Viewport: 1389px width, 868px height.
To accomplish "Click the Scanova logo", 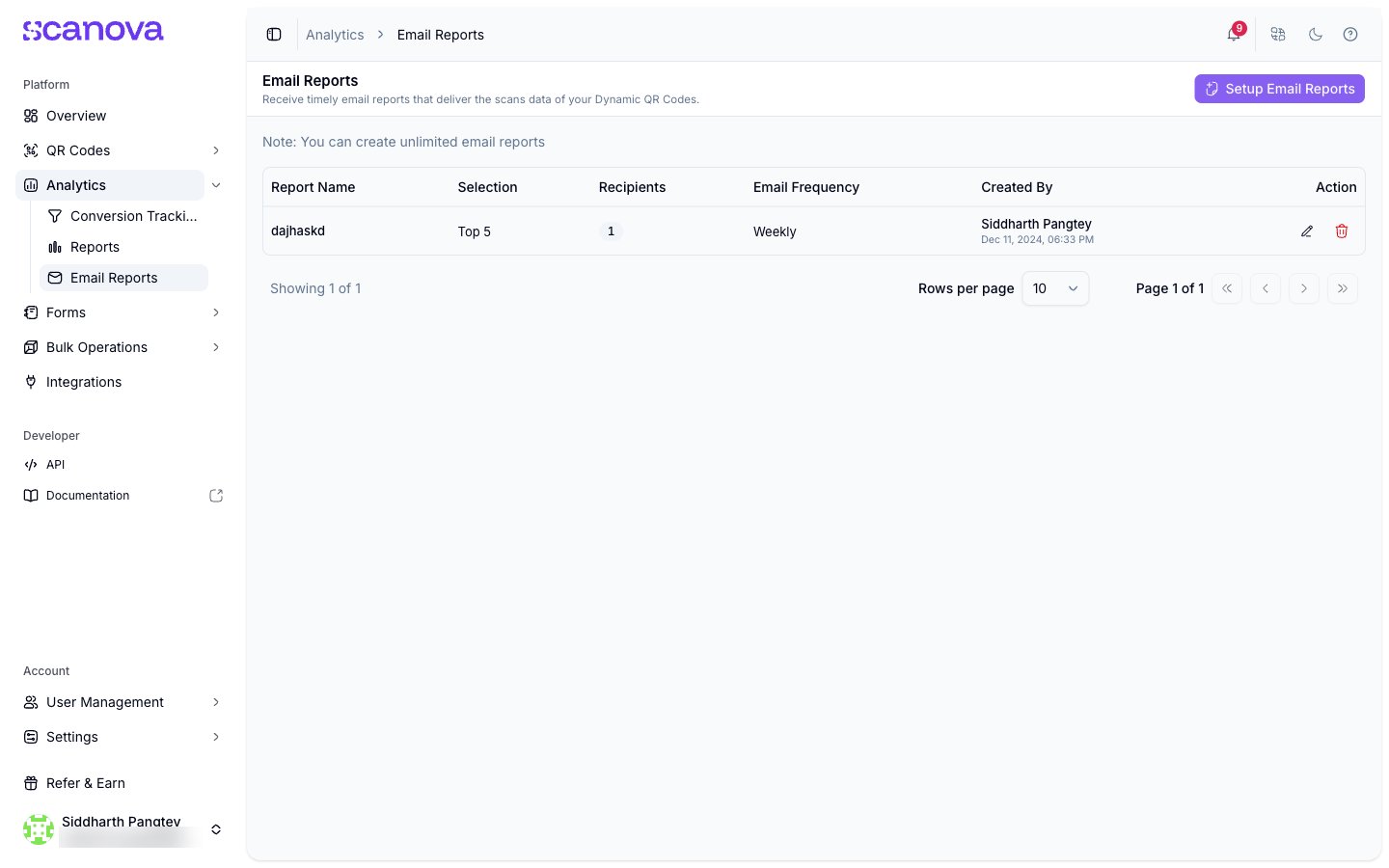I will [94, 31].
